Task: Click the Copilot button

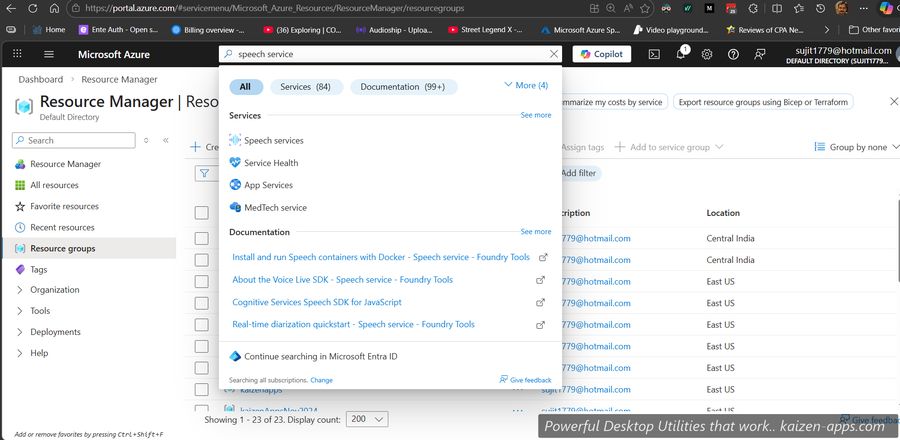Action: pyautogui.click(x=602, y=54)
